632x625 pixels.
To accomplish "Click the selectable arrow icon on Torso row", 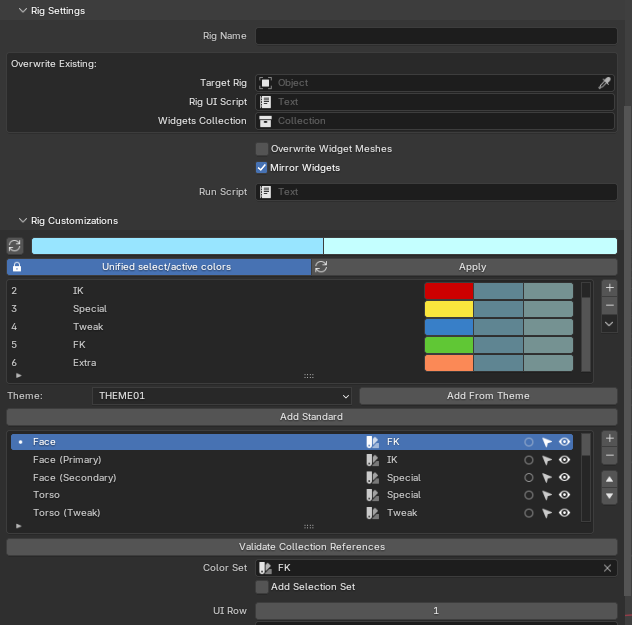I will tap(547, 495).
